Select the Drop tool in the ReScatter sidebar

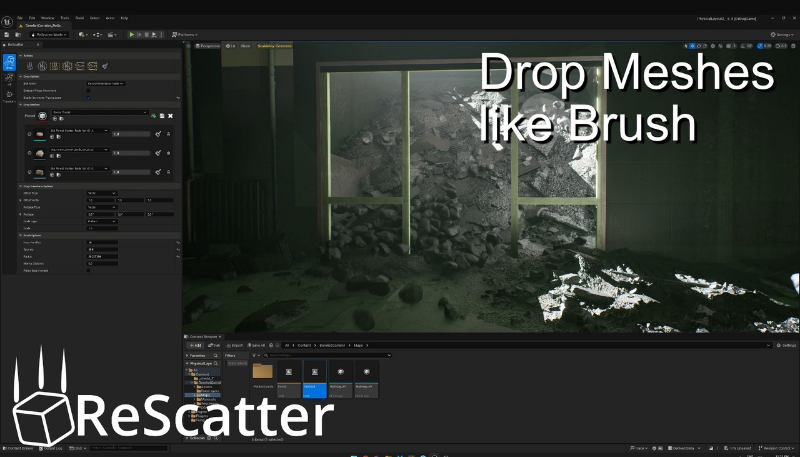pyautogui.click(x=9, y=62)
